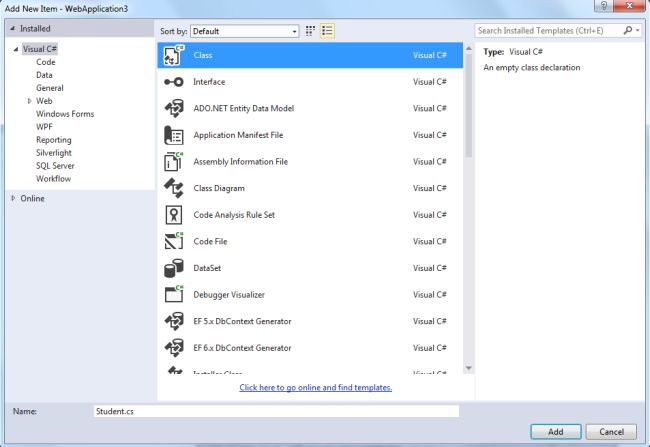Screen dimensions: 650x447
Task: Select the Silverlight category
Action: tap(54, 153)
